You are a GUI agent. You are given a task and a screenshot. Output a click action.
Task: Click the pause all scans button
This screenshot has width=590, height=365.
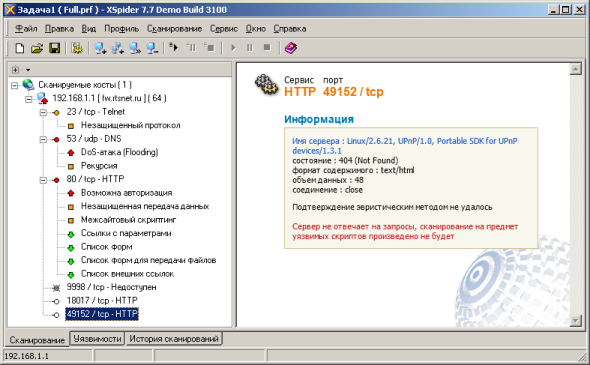click(x=250, y=48)
